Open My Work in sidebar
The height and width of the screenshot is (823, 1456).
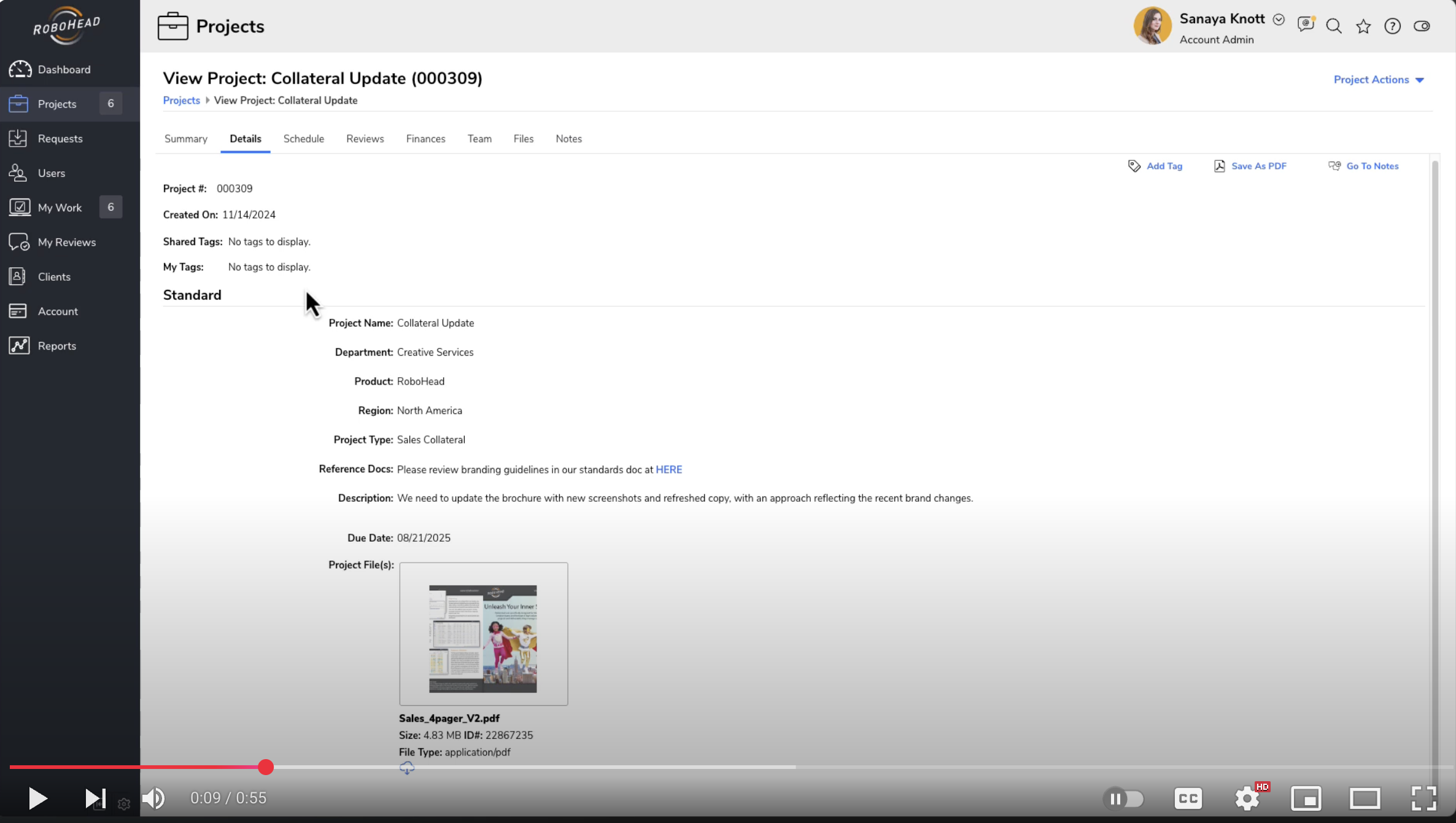point(60,208)
